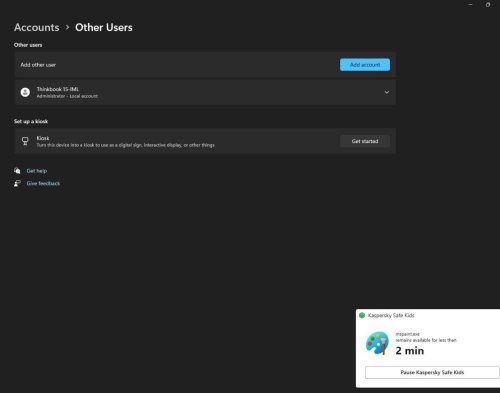This screenshot has width=500, height=393.
Task: Click the Other Users breadcrumb title
Action: click(104, 27)
